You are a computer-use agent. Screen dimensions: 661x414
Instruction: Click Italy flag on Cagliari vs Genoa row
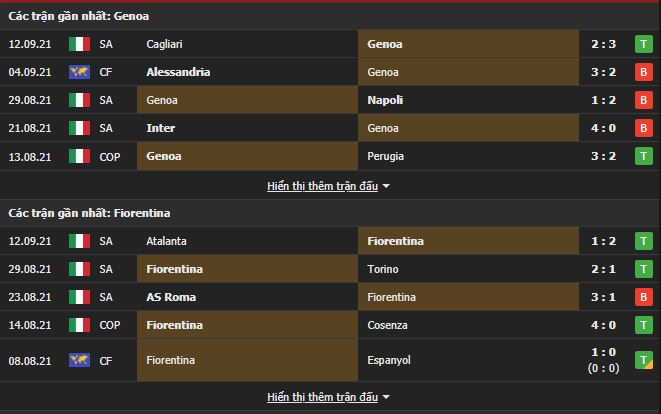pyautogui.click(x=79, y=44)
